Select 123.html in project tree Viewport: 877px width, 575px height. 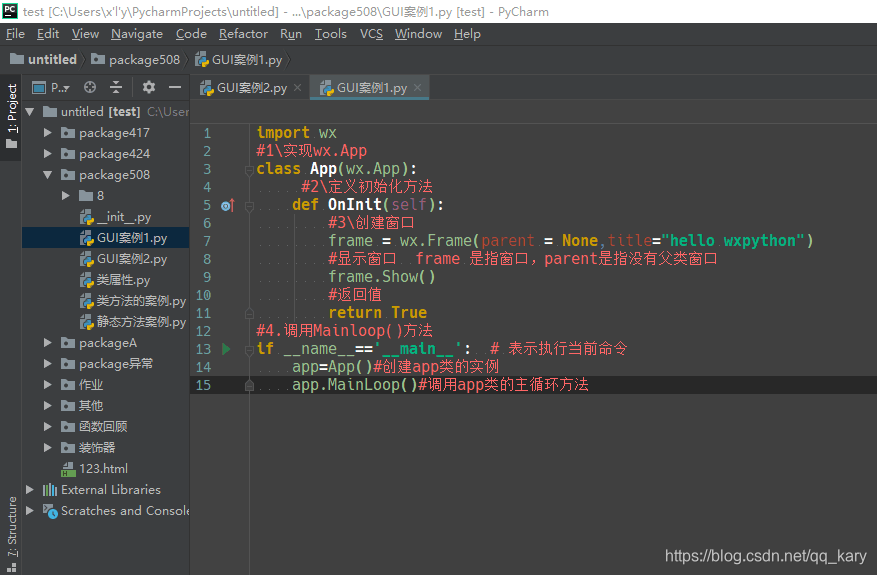(x=95, y=469)
